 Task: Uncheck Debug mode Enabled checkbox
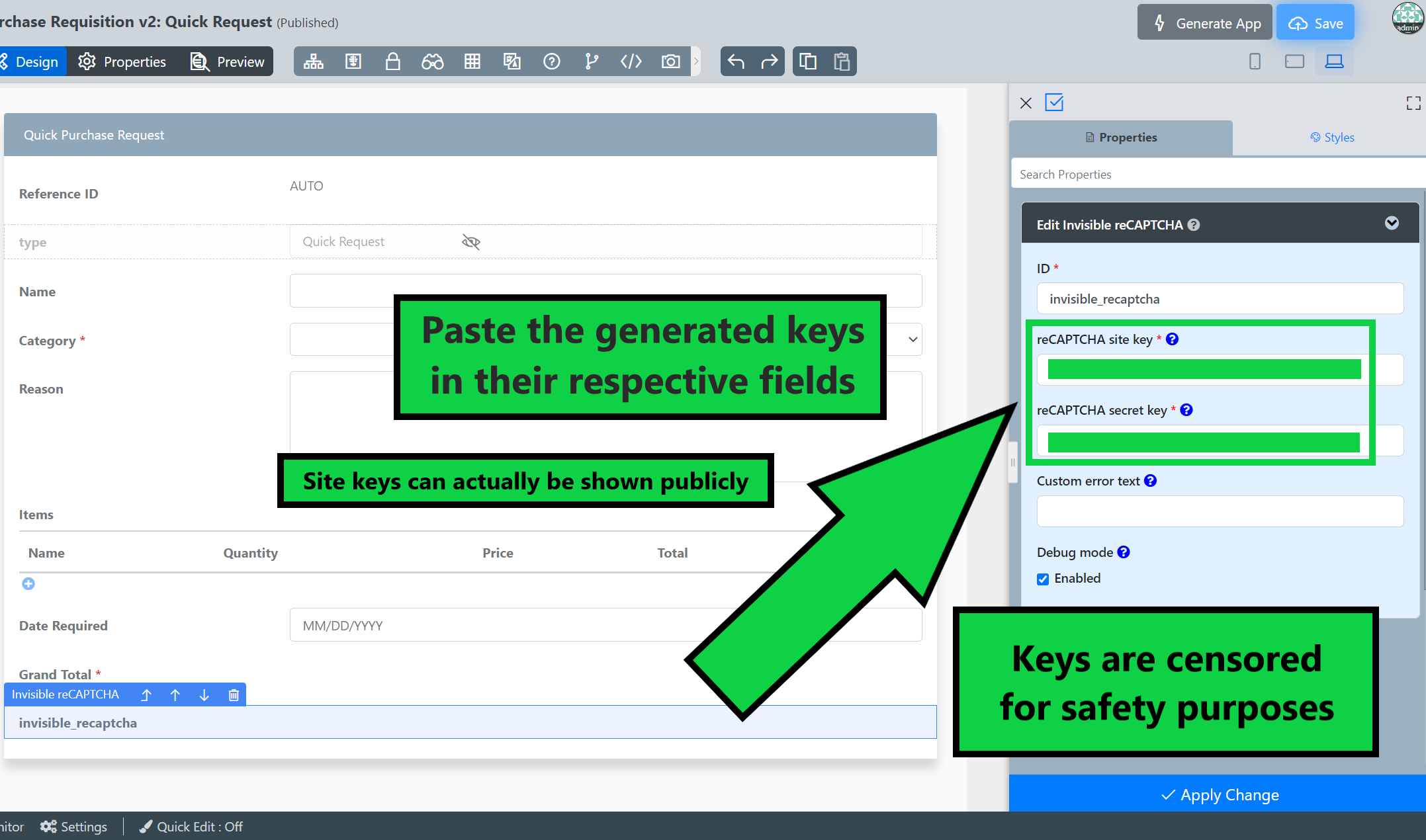[1043, 579]
